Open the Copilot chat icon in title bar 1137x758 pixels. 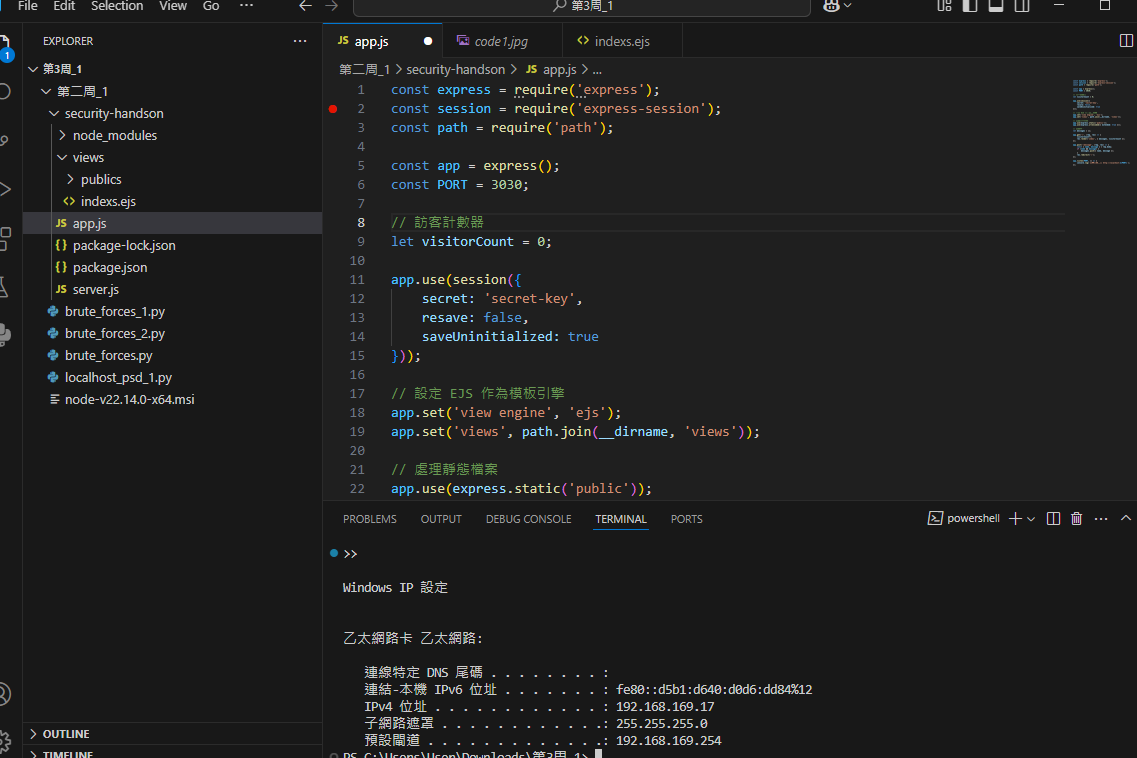pos(831,6)
